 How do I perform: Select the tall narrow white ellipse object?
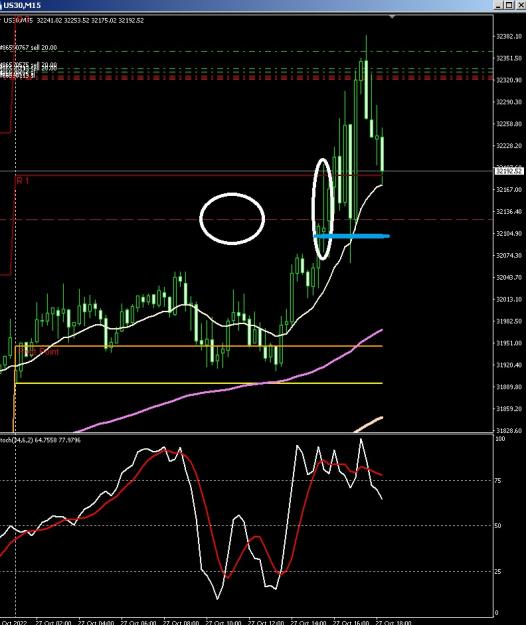(322, 209)
